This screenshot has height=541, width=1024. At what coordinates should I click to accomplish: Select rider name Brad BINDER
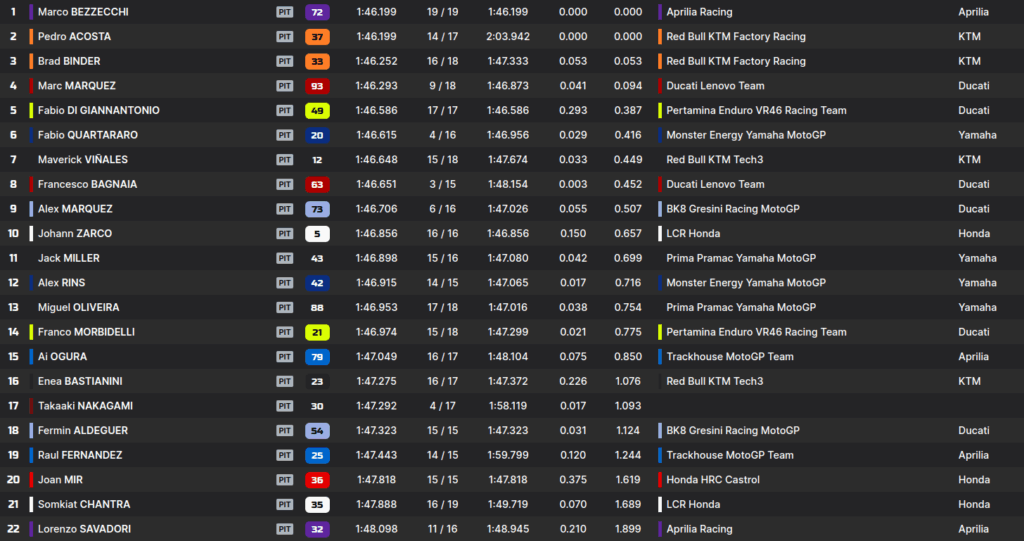(x=69, y=61)
